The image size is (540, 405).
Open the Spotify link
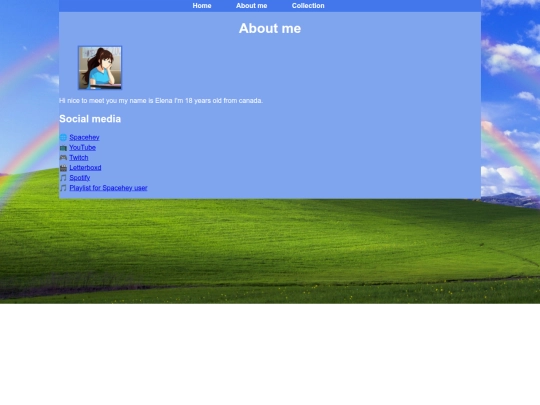point(80,178)
